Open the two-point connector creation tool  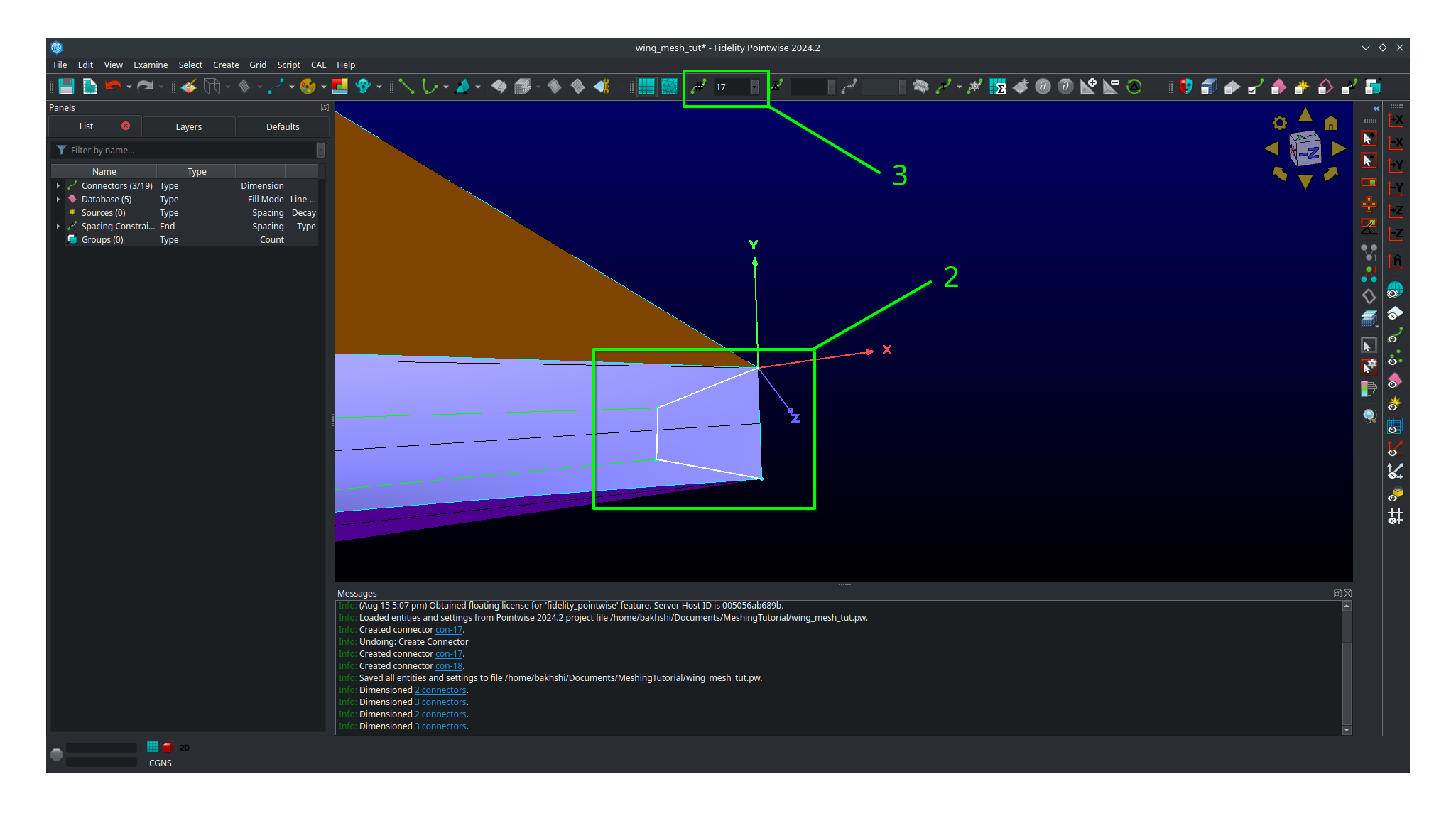(406, 87)
